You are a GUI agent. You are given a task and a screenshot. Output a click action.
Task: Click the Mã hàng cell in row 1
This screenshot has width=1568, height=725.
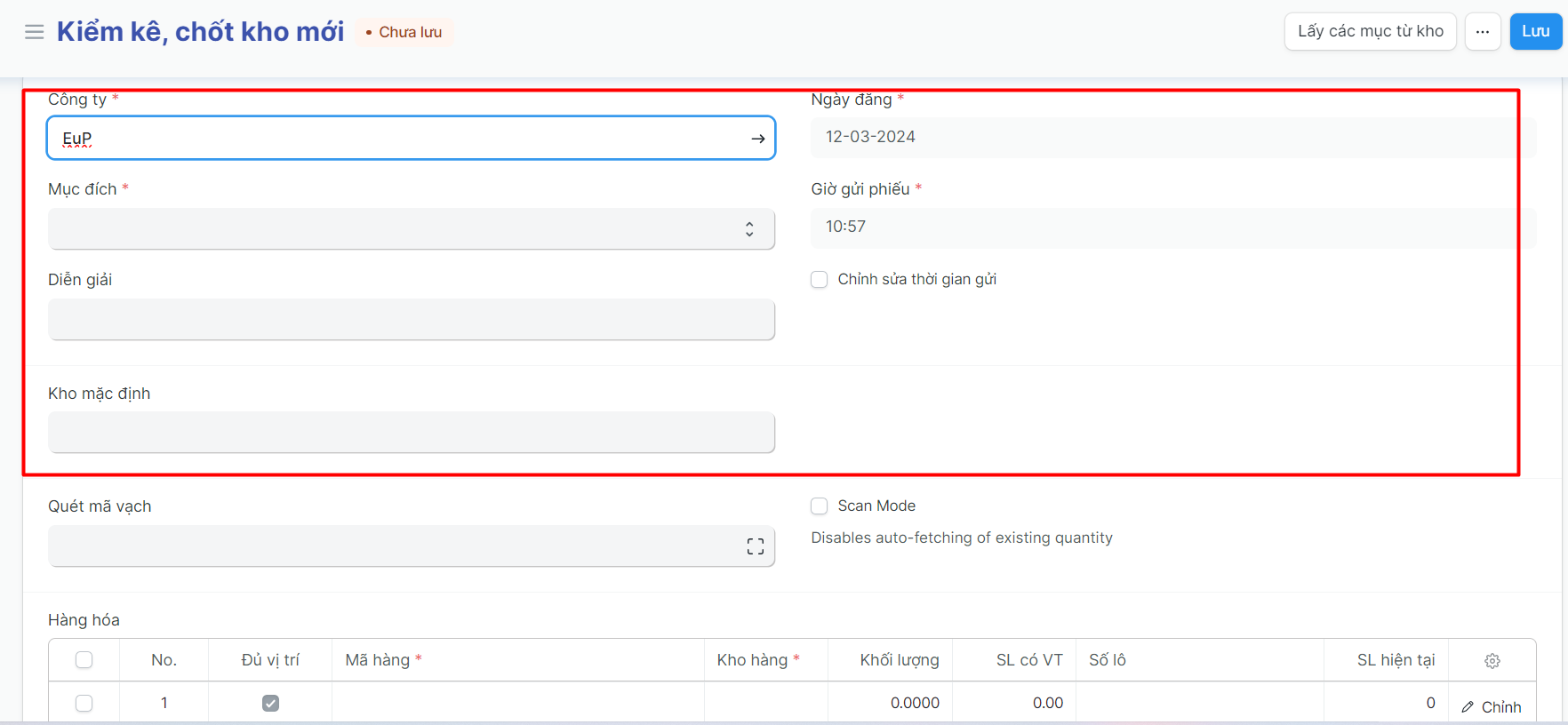517,703
